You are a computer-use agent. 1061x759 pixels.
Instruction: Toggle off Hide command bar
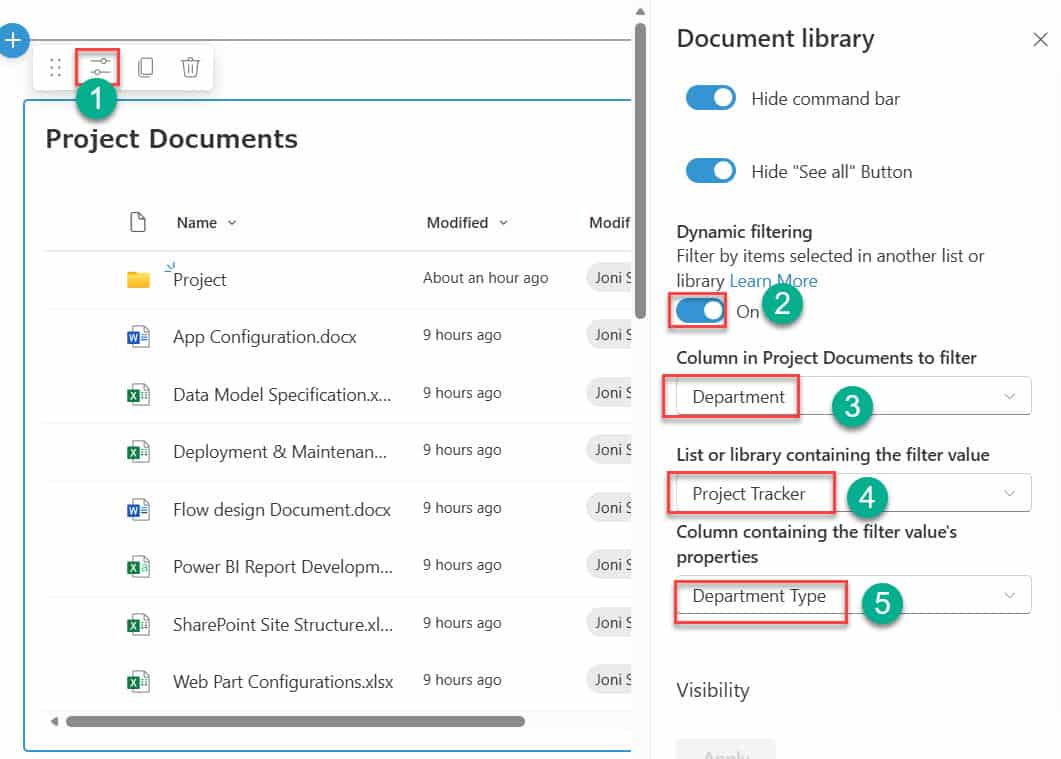710,98
